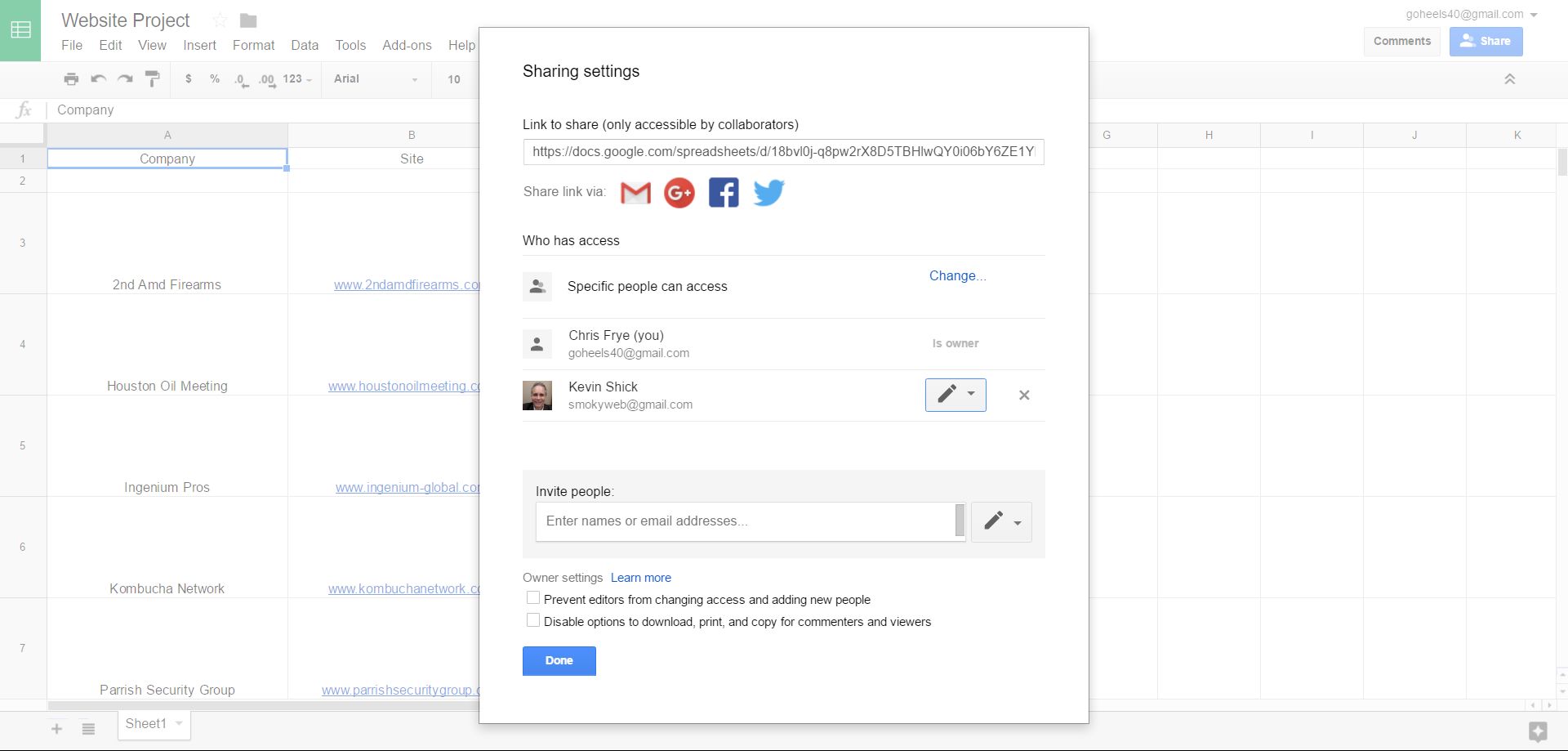Select row 4 header
The image size is (1568, 751).
(x=23, y=345)
